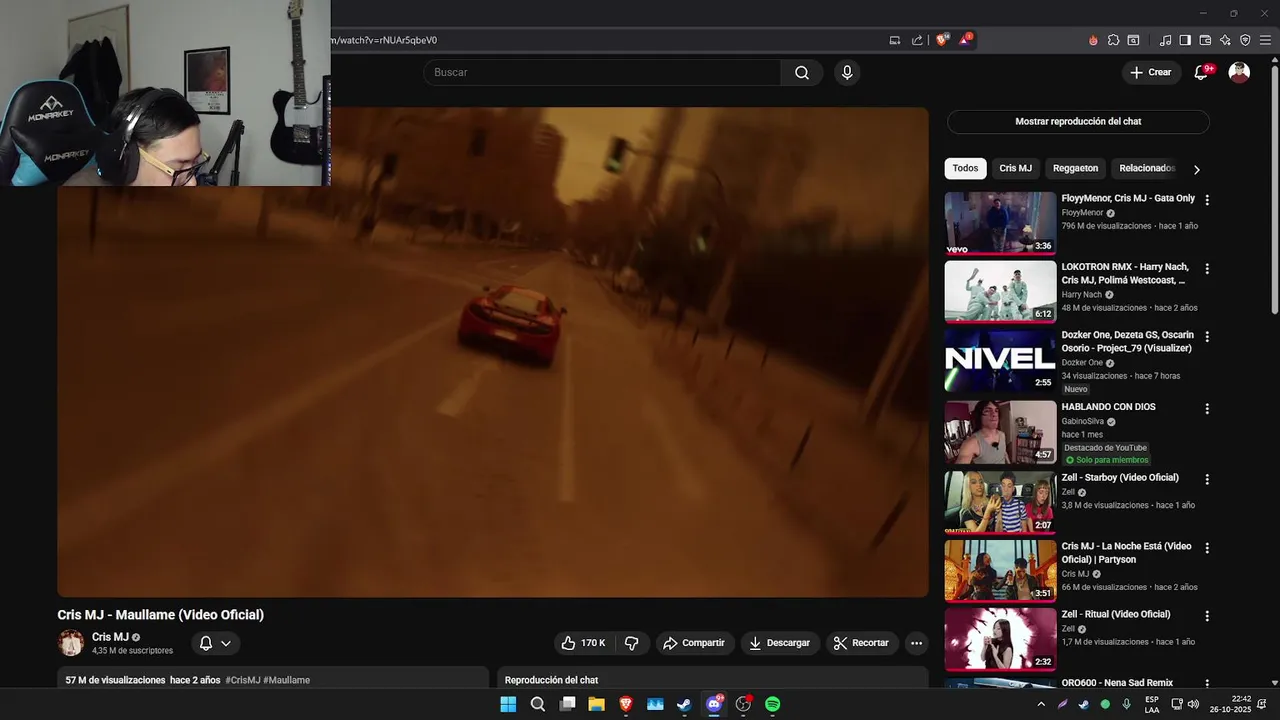Click Brave Shields lion icon in address bar
Image resolution: width=1280 pixels, height=720 pixels.
click(x=941, y=40)
